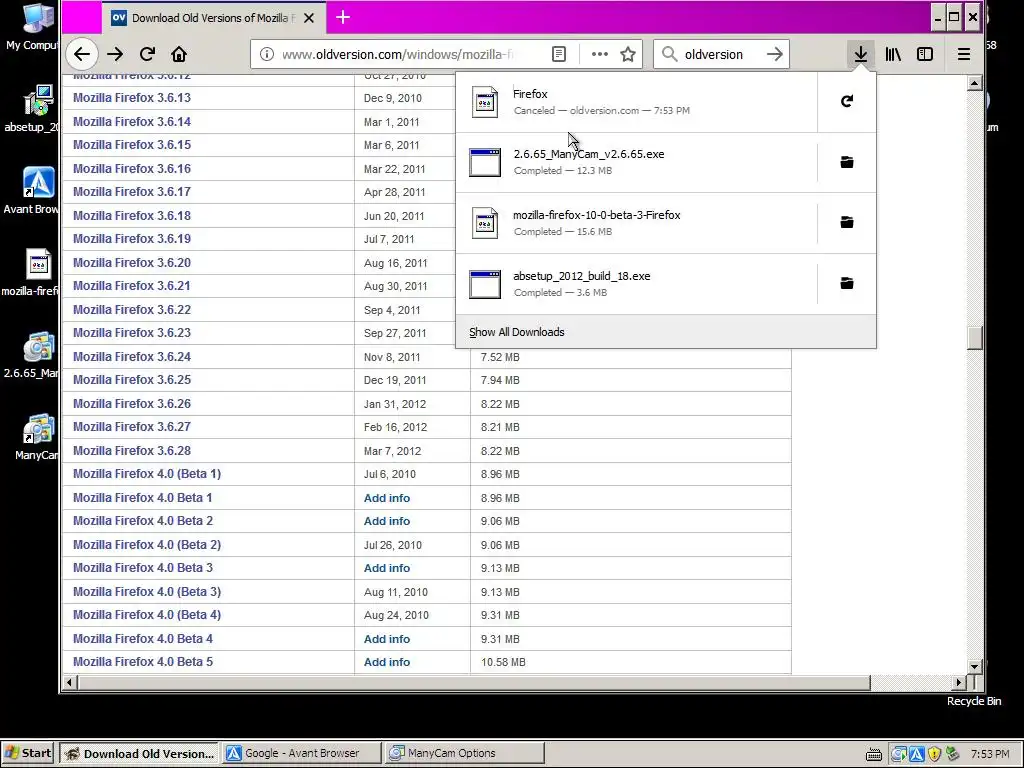1024x768 pixels.
Task: Select My Computer desktop icon
Action: (x=31, y=26)
